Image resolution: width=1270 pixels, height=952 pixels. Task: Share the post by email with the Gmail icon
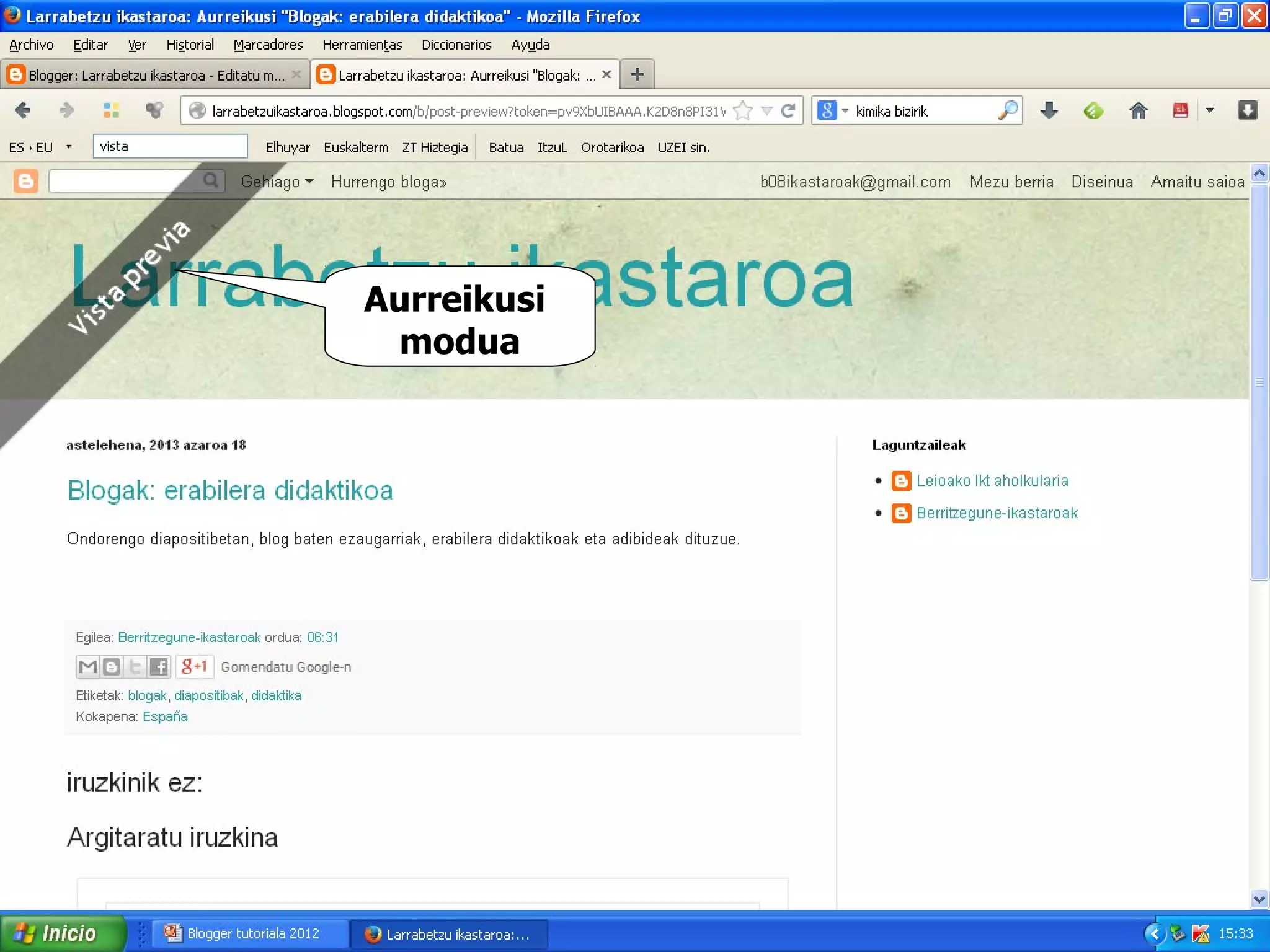pos(87,667)
